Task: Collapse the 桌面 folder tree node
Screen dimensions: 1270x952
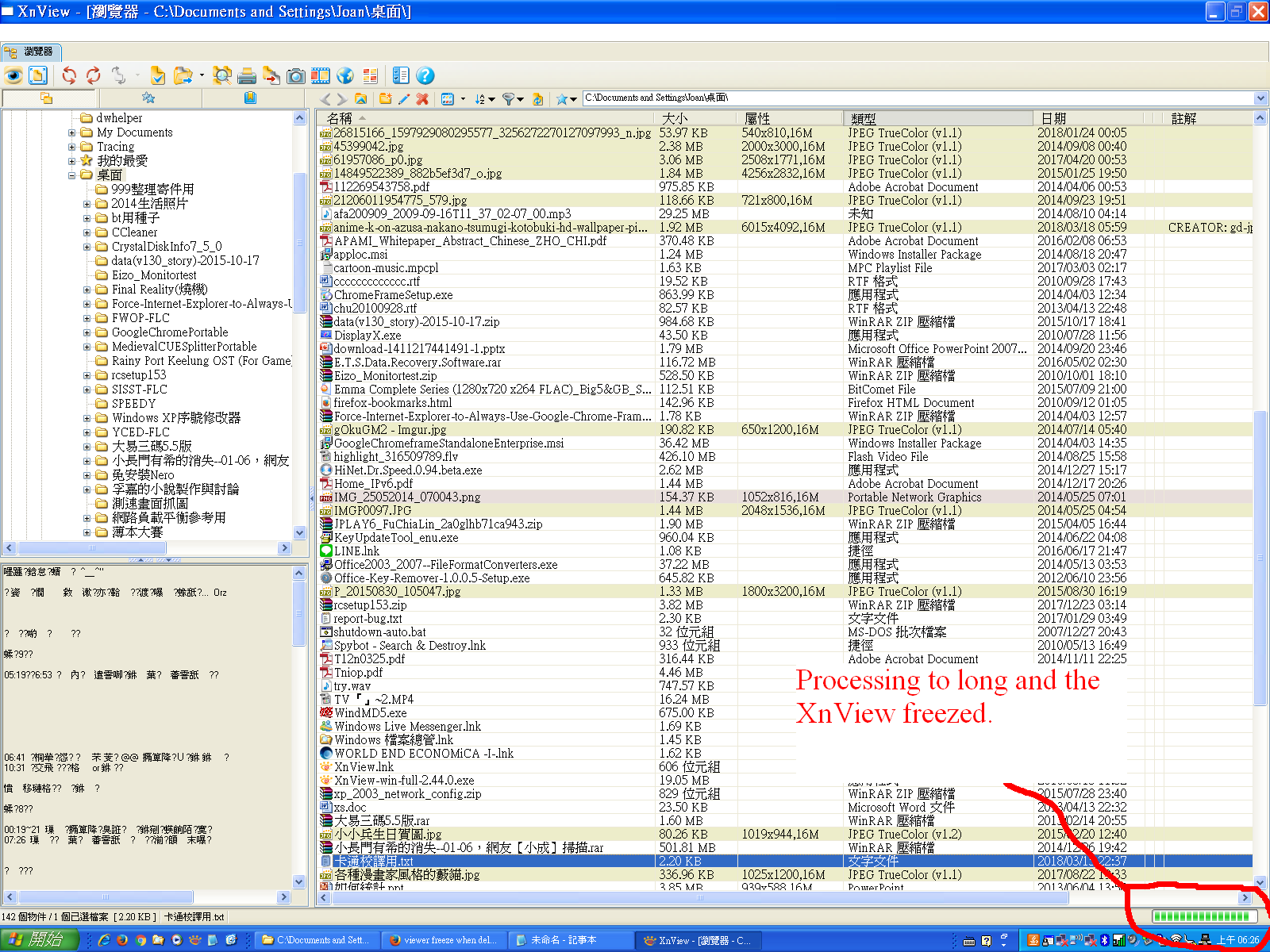Action: click(x=72, y=175)
